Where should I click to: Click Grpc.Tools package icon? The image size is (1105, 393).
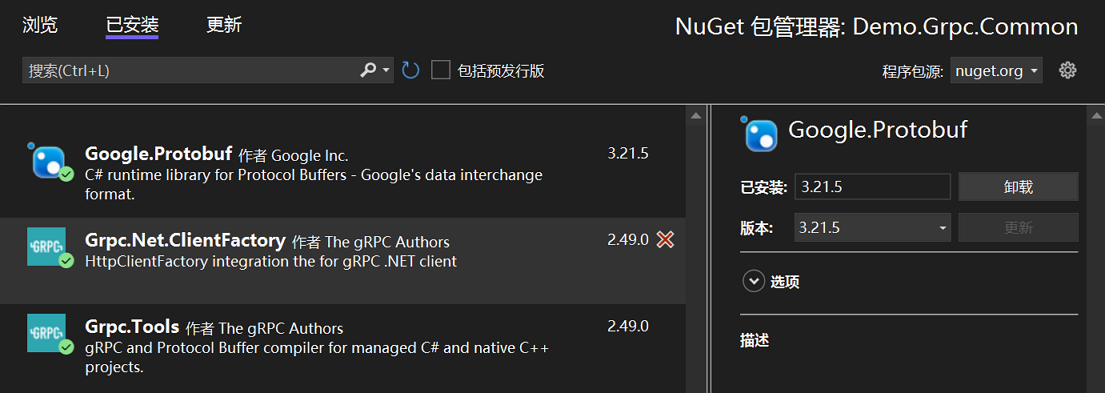tap(49, 334)
